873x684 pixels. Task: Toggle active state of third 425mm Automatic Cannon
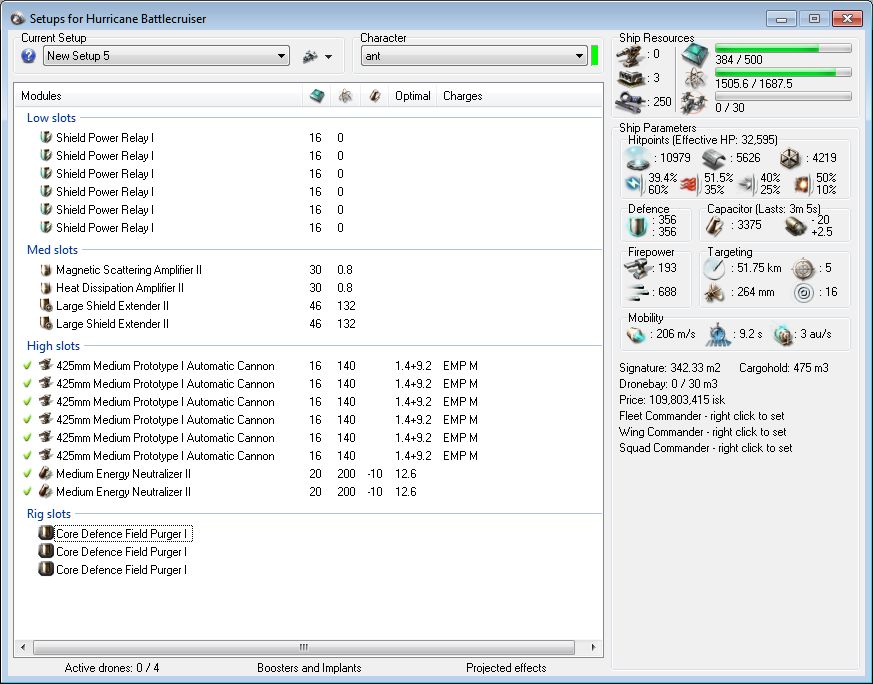coord(27,401)
